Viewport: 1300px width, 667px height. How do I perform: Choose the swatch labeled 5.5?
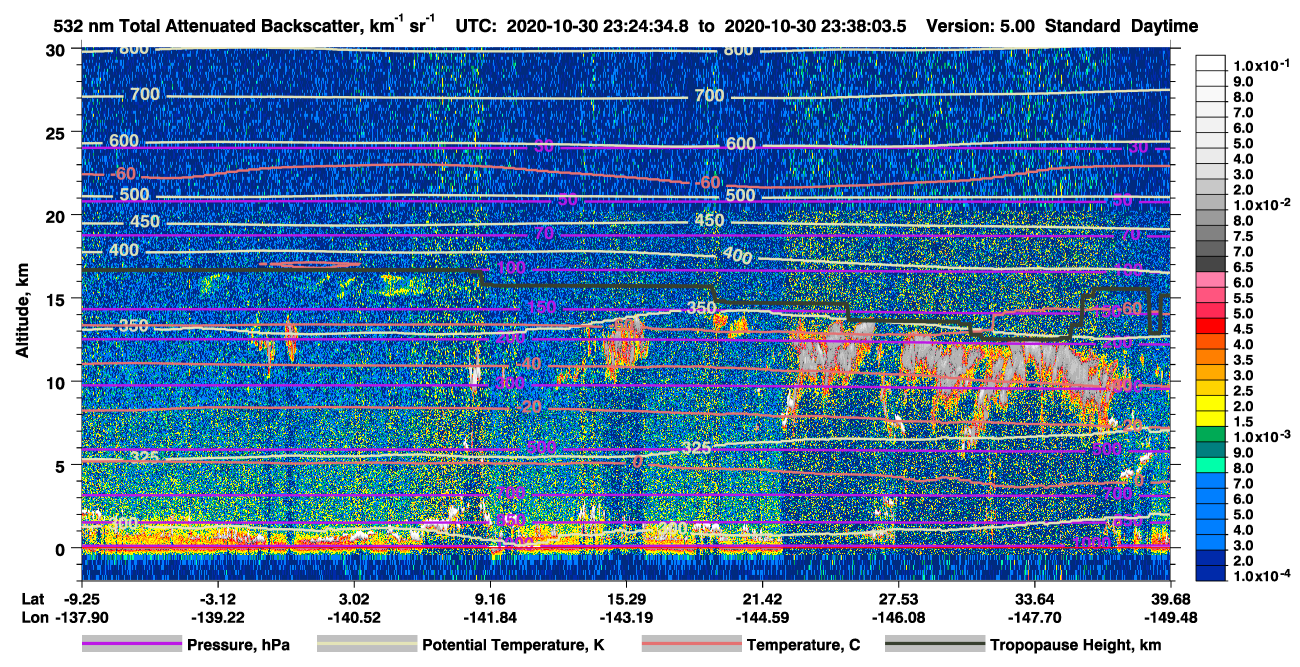pos(1211,295)
